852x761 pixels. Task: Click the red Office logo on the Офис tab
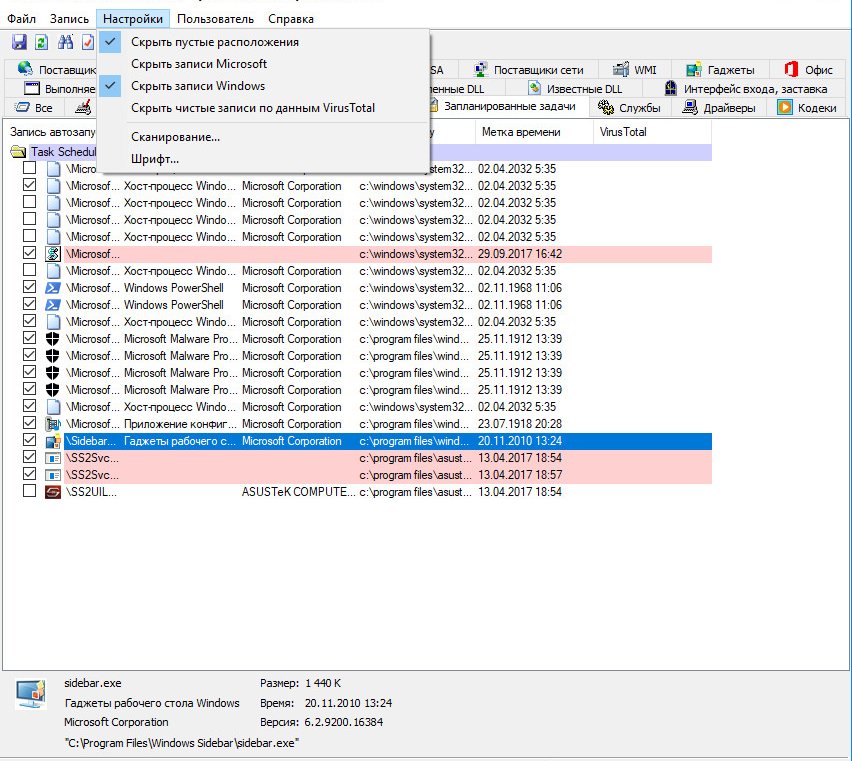click(791, 69)
